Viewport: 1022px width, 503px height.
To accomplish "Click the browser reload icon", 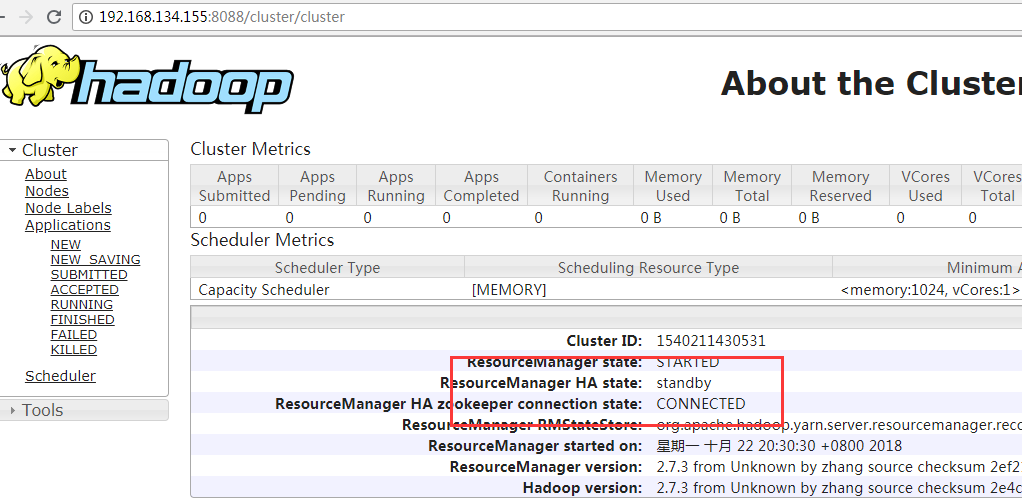I will [x=54, y=17].
